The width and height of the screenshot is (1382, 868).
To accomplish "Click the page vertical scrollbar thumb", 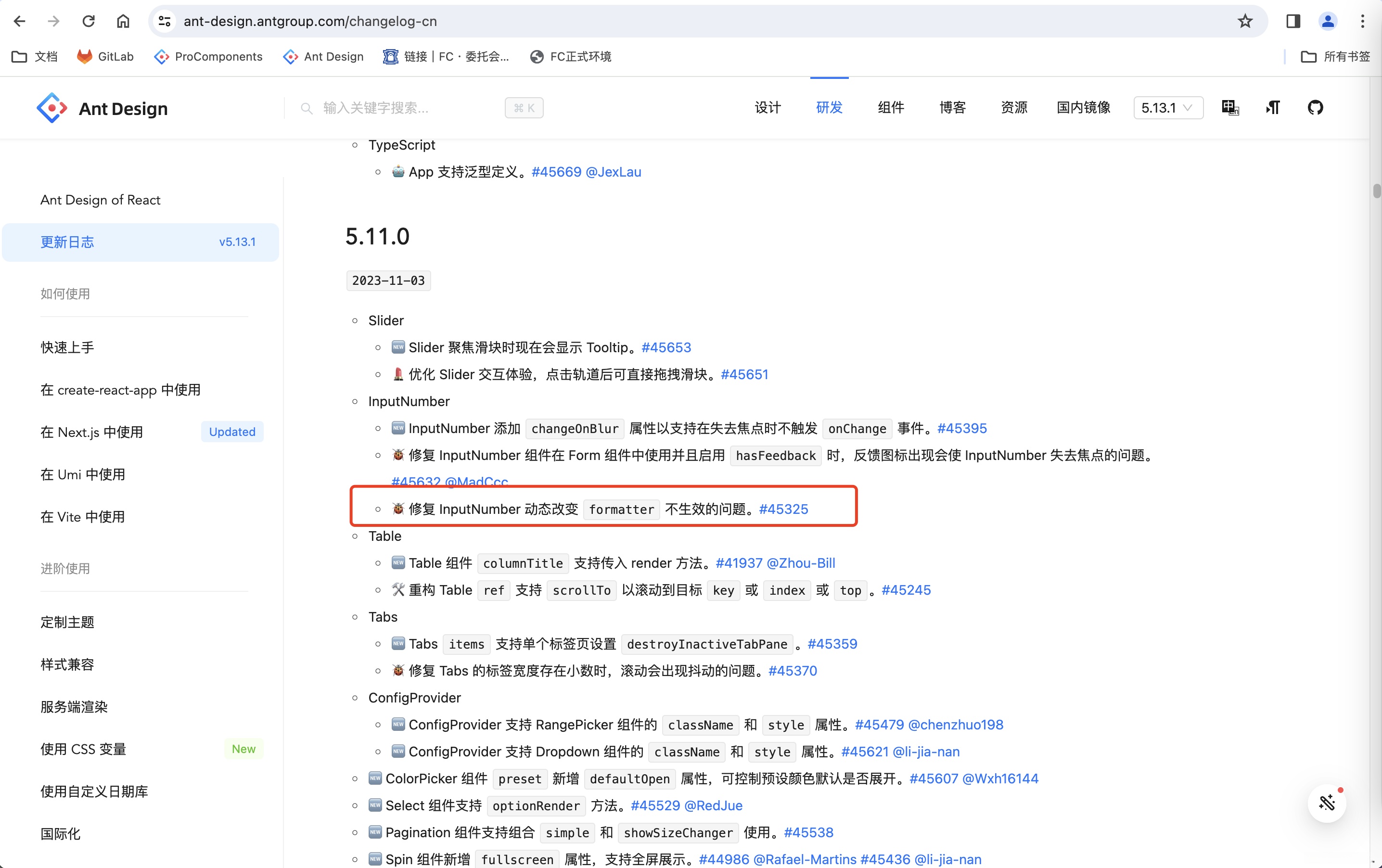I will [x=1376, y=191].
